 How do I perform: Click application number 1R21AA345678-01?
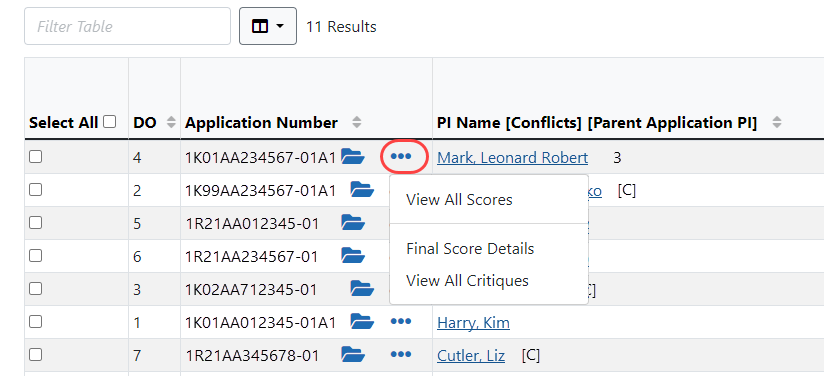point(252,355)
